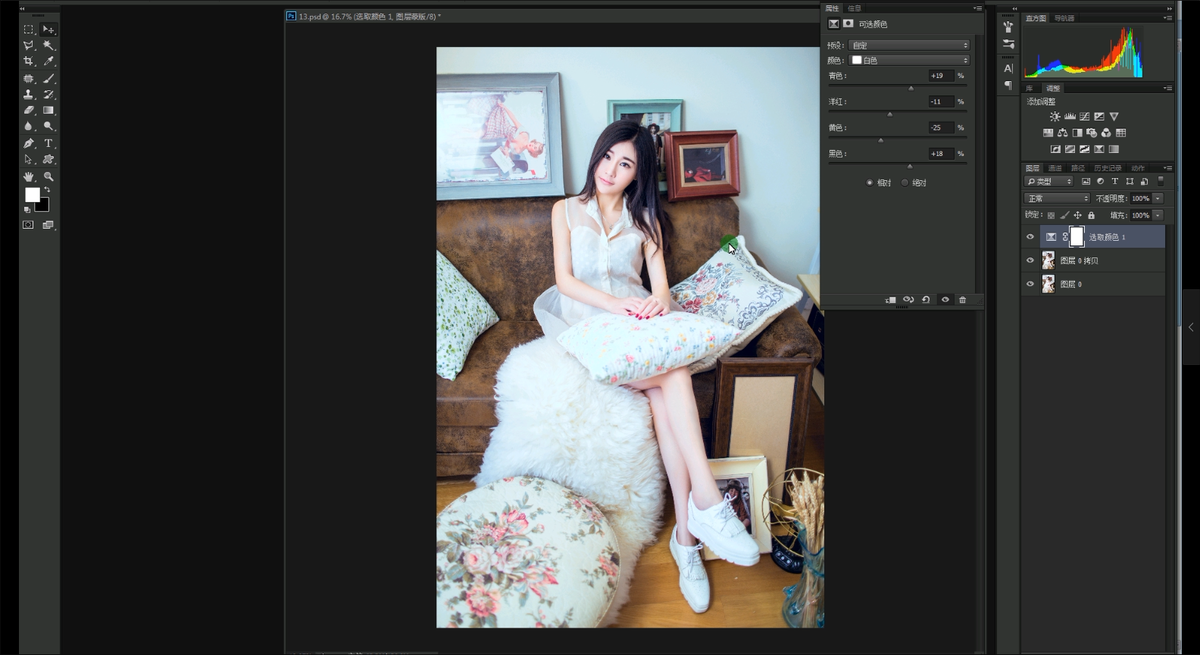Switch to the 历史记录 tab
The height and width of the screenshot is (655, 1200).
point(1107,168)
